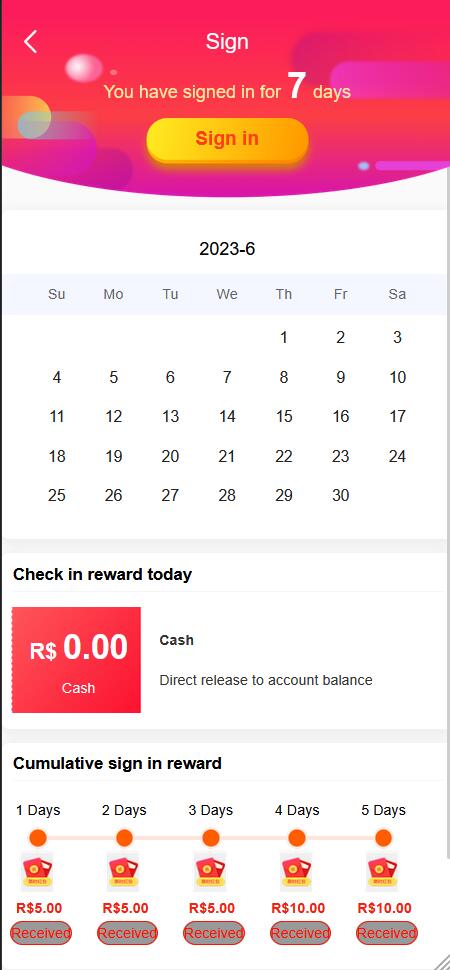Select the 3 Days orange progress dot
450x970 pixels.
click(210, 838)
